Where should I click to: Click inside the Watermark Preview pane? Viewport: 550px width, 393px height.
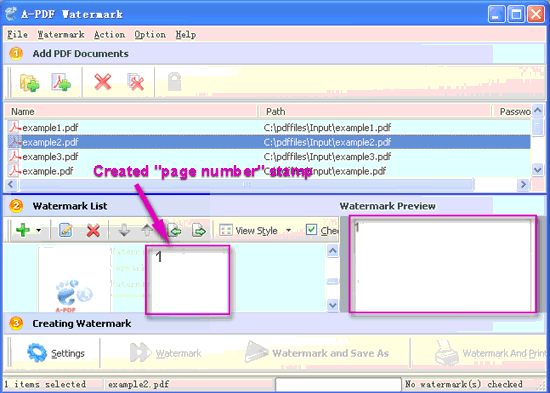coord(443,264)
